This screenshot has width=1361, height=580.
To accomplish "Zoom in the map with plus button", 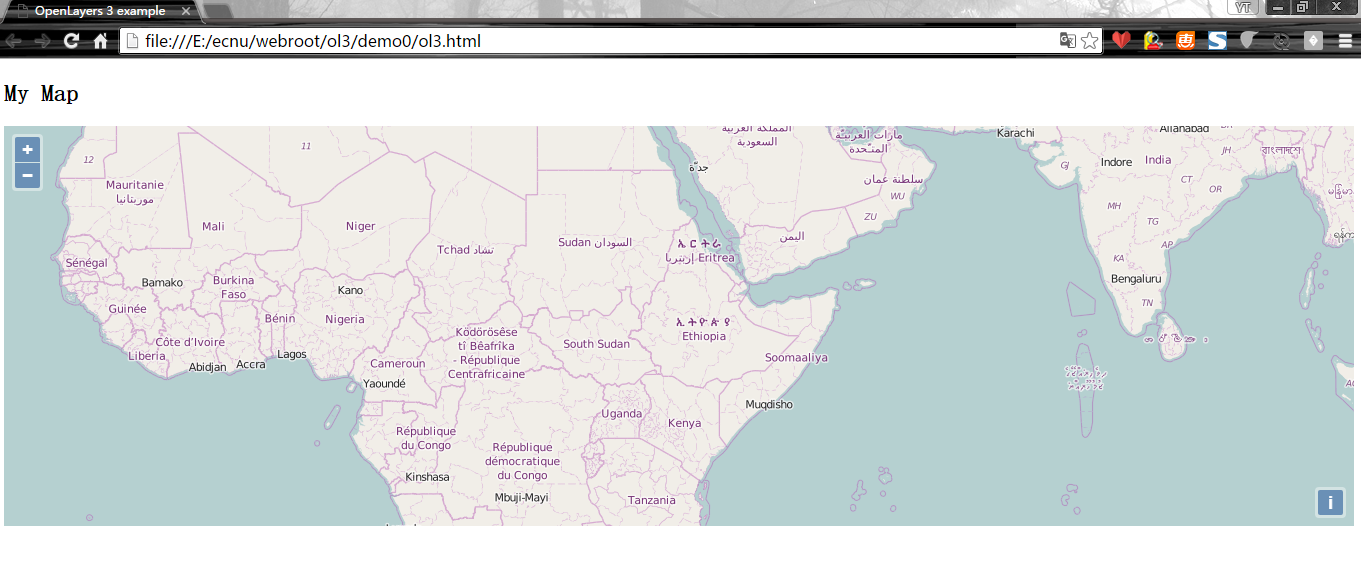I will 27,149.
